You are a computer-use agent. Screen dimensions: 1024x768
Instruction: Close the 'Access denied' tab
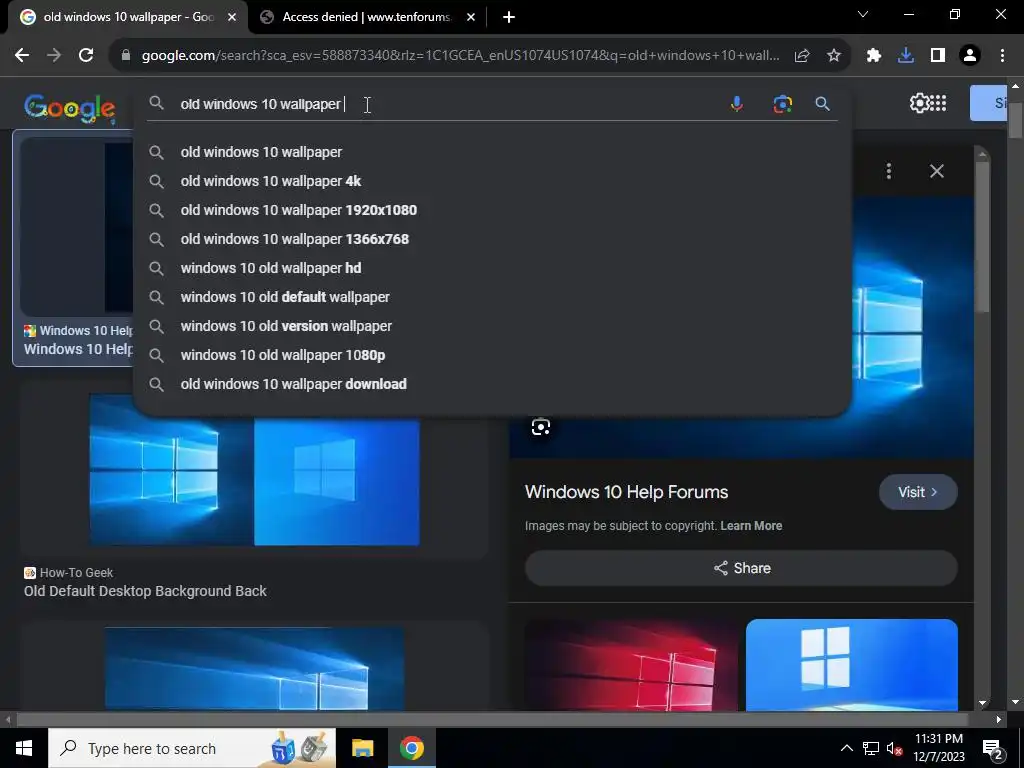(471, 17)
